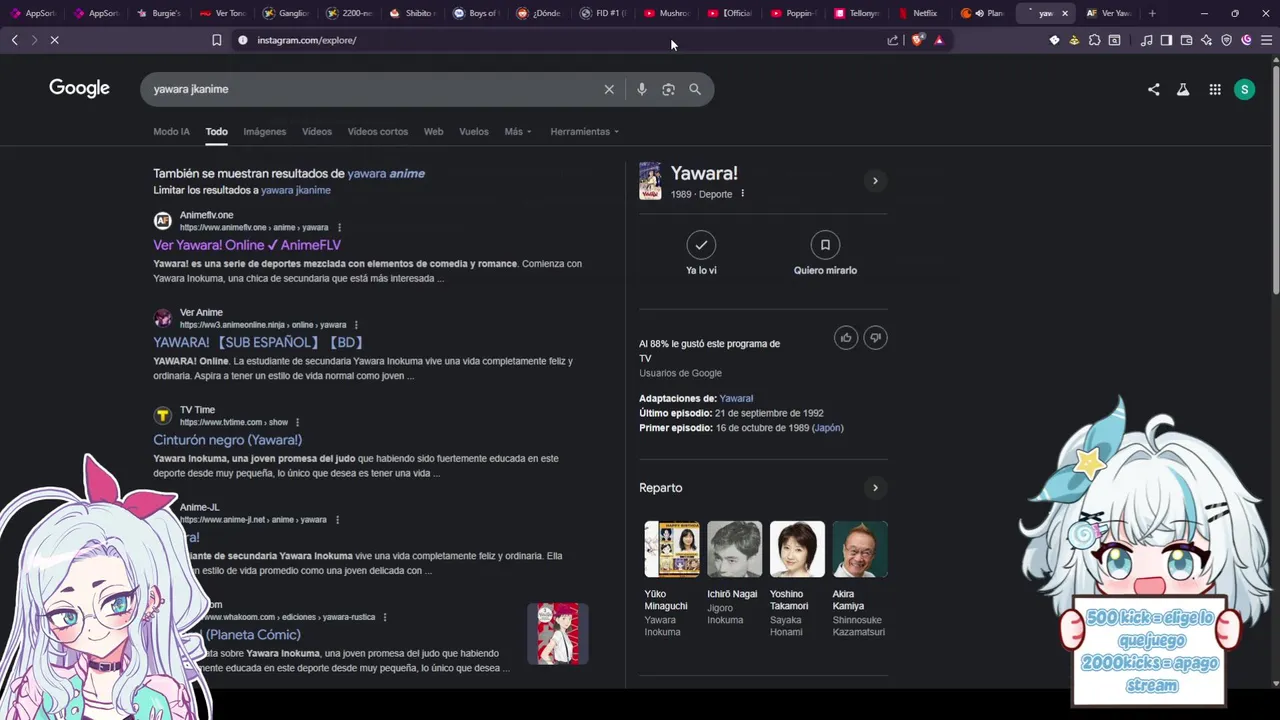Open the music note playlist icon
Viewport: 1280px width, 720px height.
pos(1146,40)
